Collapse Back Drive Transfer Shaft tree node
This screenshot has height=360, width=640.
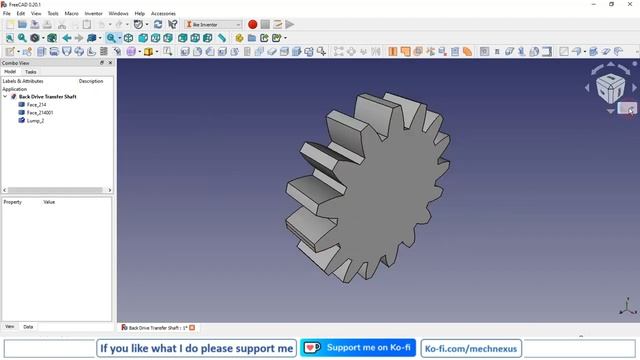[x=5, y=97]
